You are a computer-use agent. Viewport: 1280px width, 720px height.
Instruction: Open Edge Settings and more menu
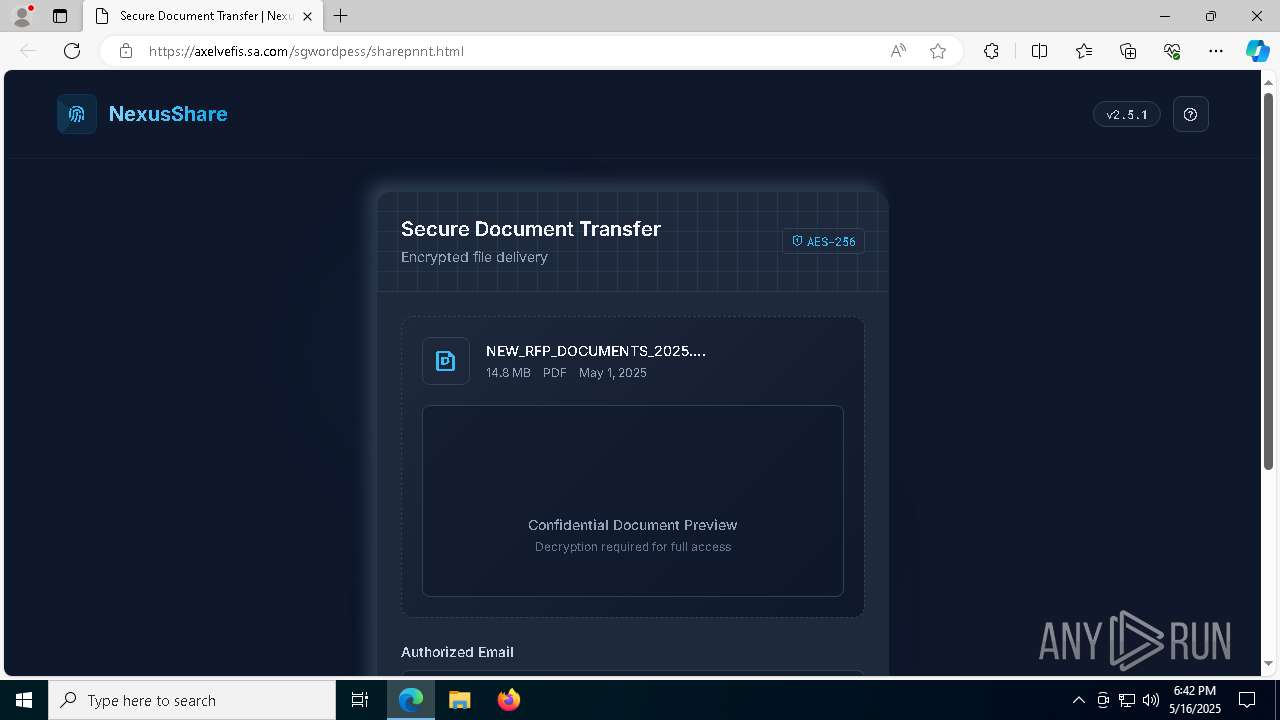click(1216, 51)
